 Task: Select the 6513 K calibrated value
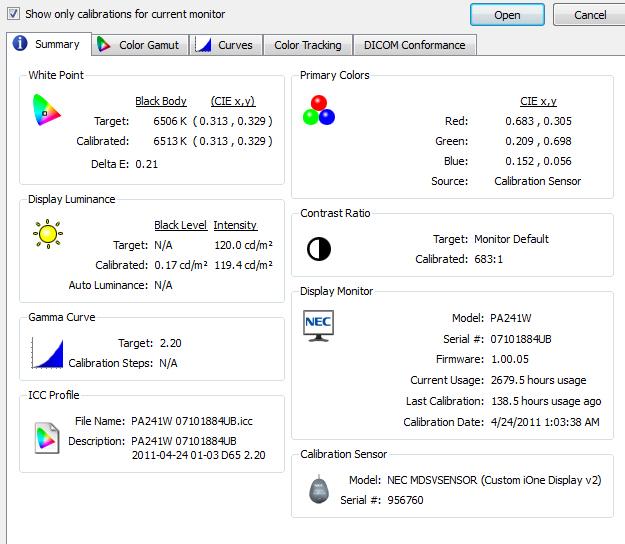coord(170,141)
